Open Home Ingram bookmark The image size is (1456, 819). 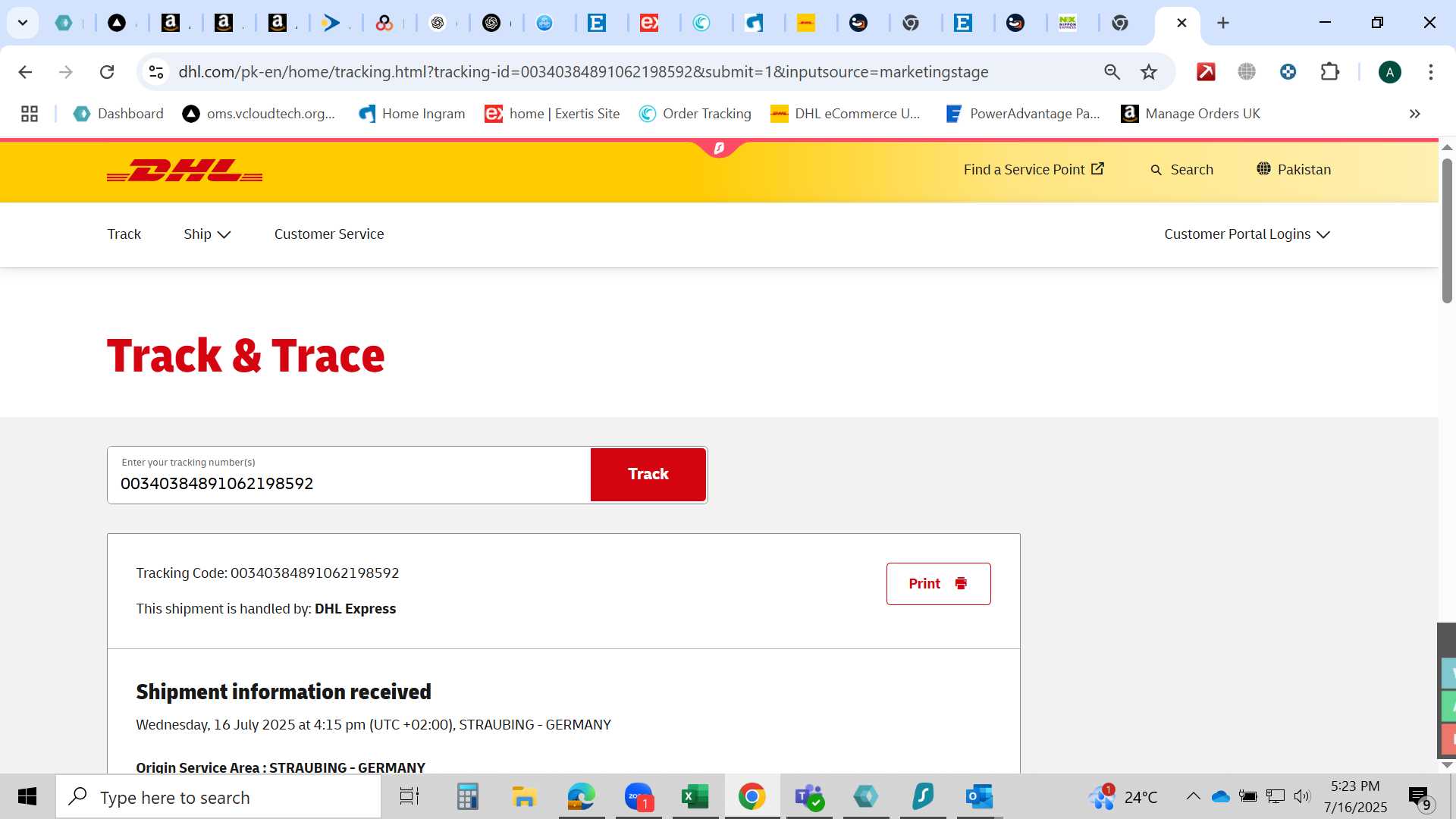[x=412, y=114]
